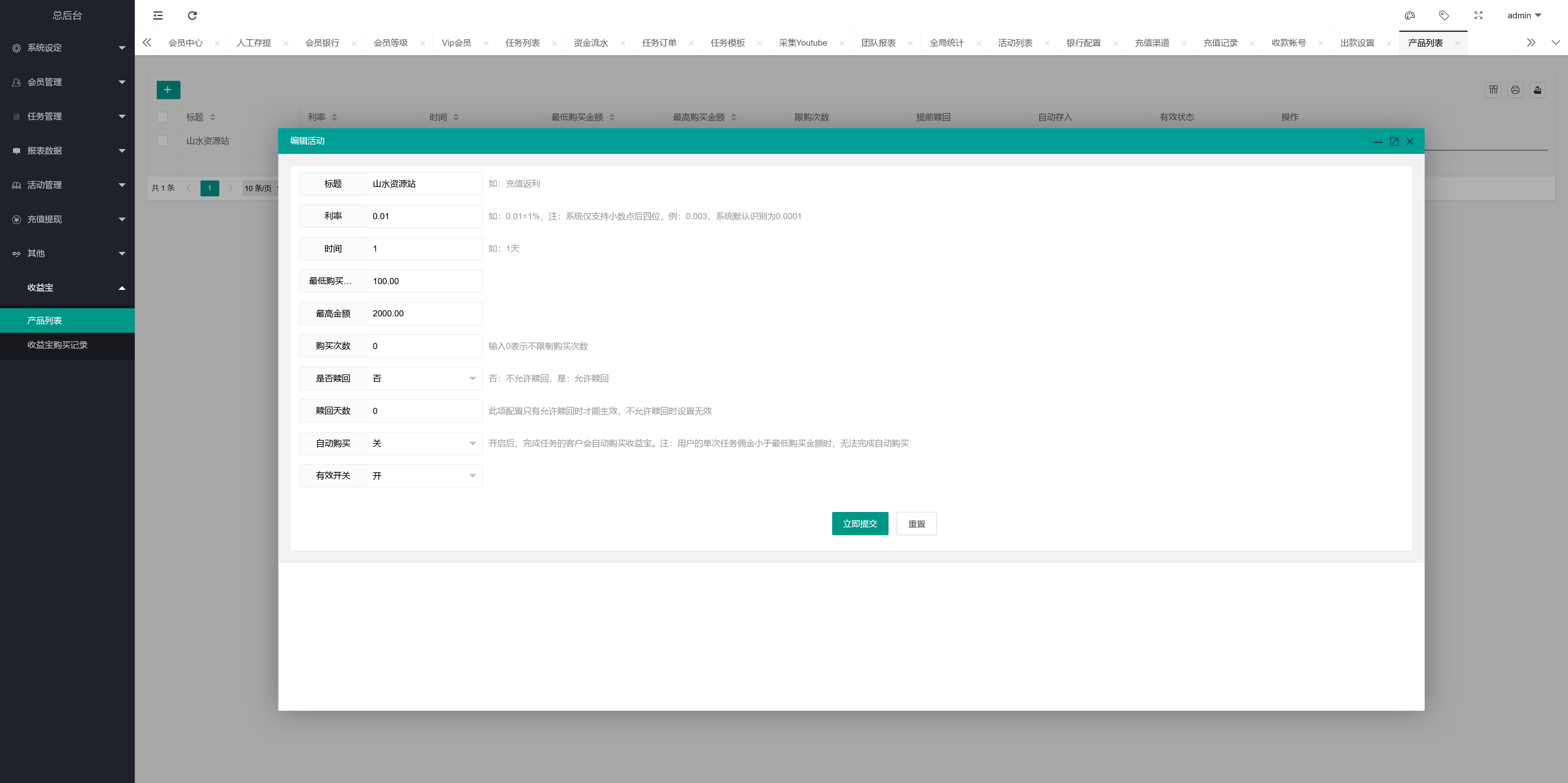This screenshot has height=783, width=1568.
Task: Click the print table icon
Action: click(1515, 90)
